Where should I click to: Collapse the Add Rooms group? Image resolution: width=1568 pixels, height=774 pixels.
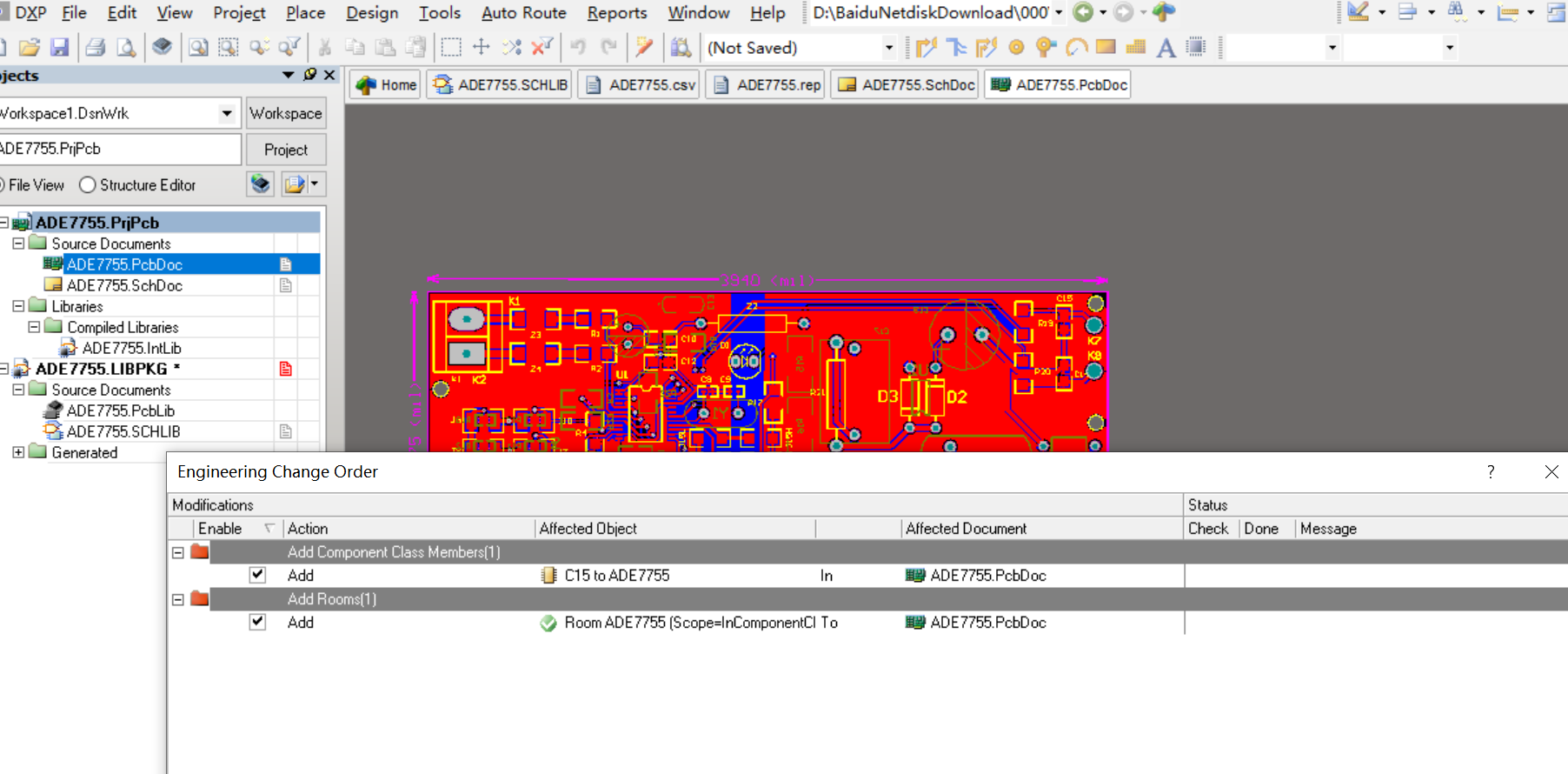click(178, 599)
